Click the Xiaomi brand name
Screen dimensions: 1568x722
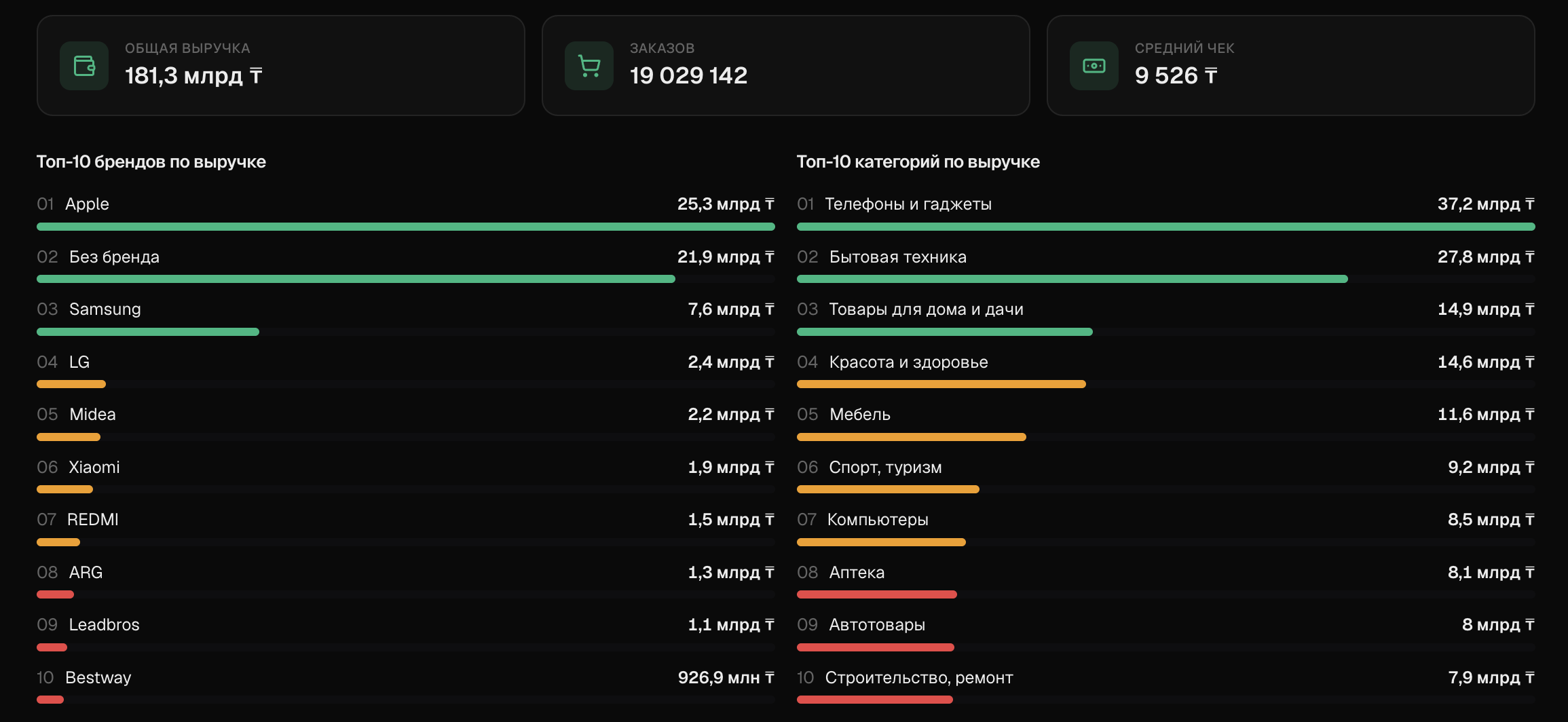(x=94, y=467)
